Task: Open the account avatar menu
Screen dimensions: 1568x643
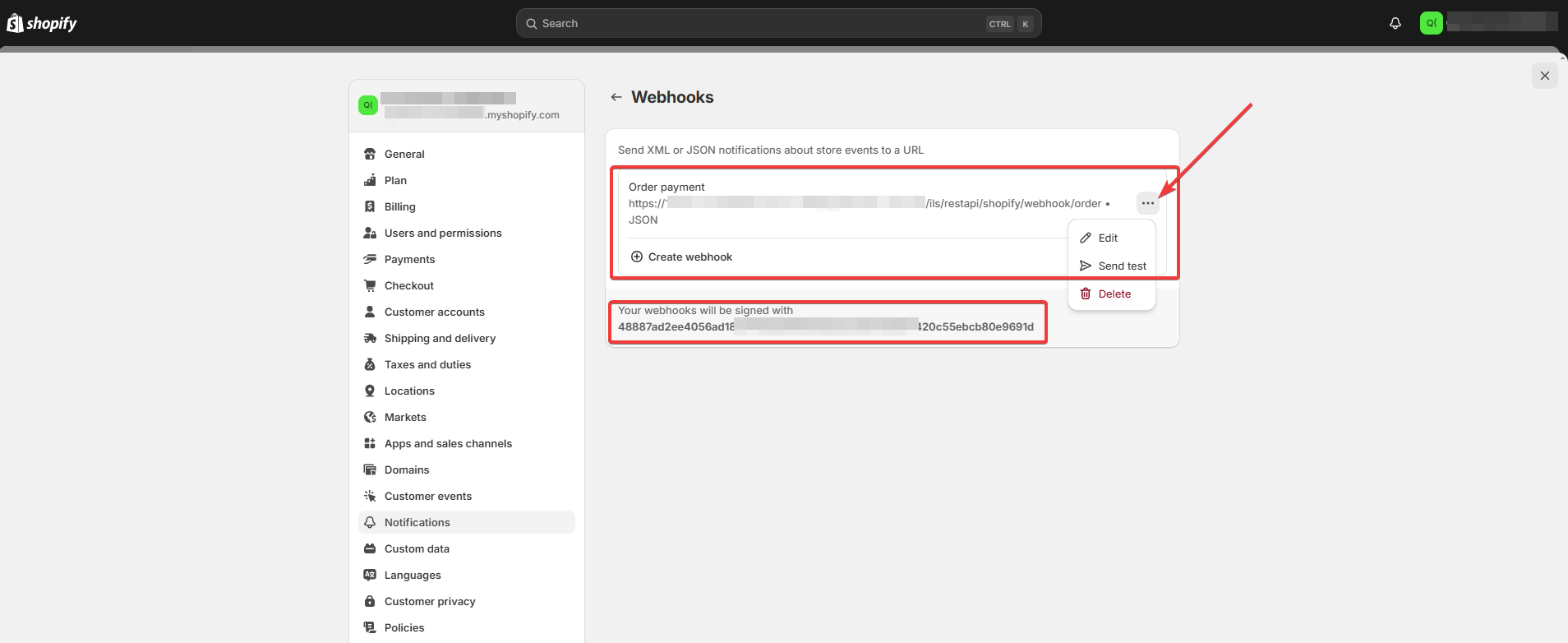Action: click(1431, 23)
